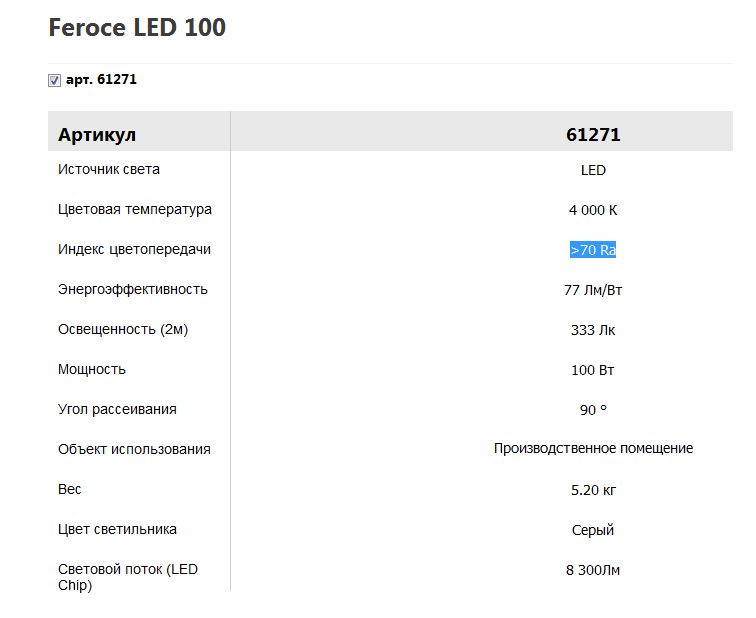Click the Освещенность (2м) label
This screenshot has width=756, height=618.
point(123,330)
